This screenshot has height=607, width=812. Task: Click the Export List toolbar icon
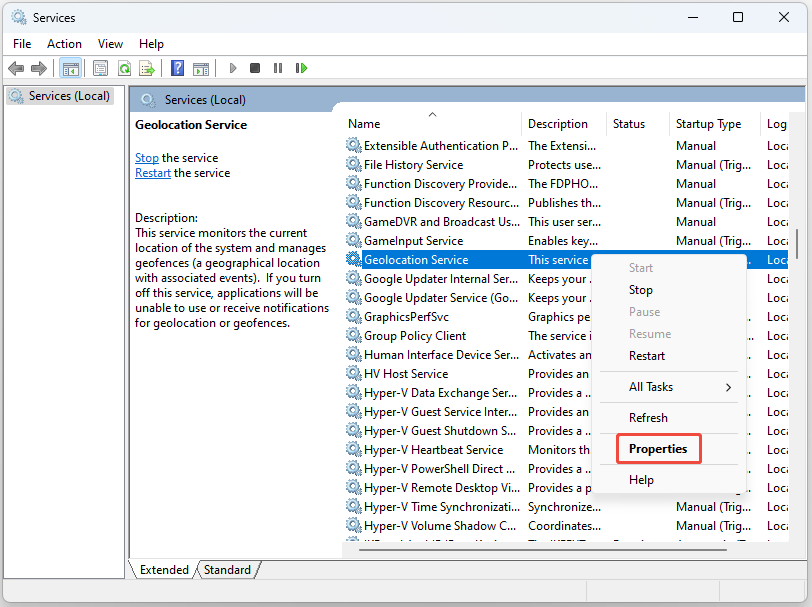pyautogui.click(x=147, y=68)
